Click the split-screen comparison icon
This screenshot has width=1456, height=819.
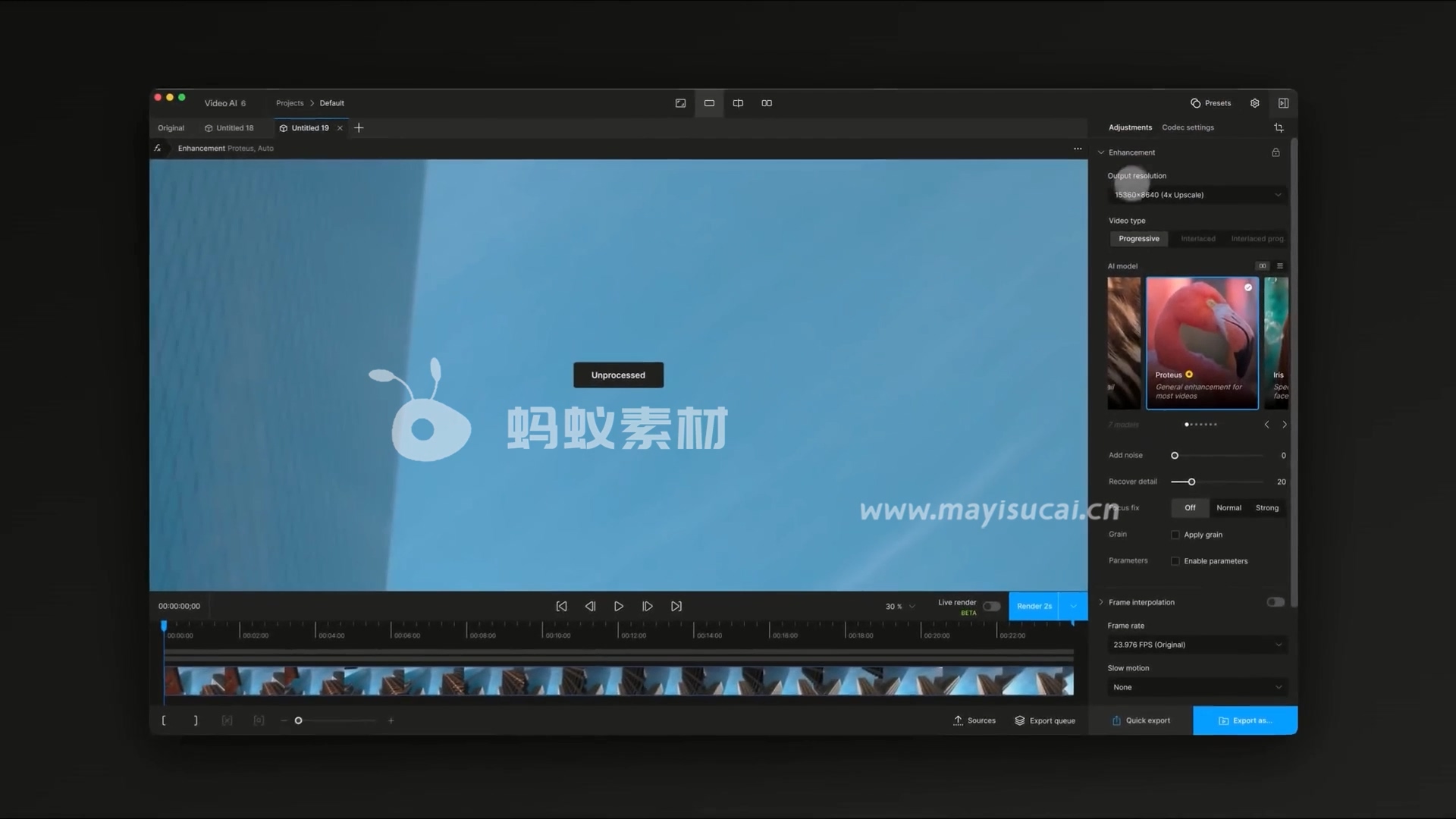pos(738,102)
